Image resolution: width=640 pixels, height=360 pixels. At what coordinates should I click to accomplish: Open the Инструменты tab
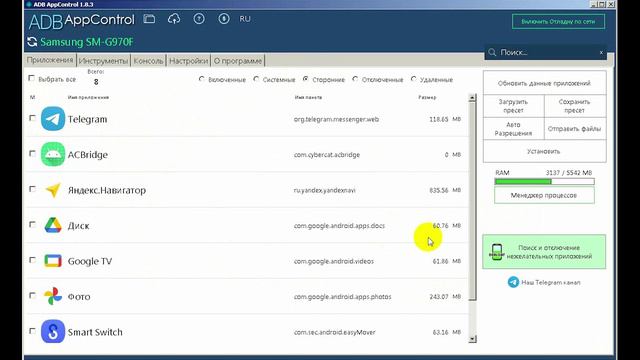coord(103,61)
